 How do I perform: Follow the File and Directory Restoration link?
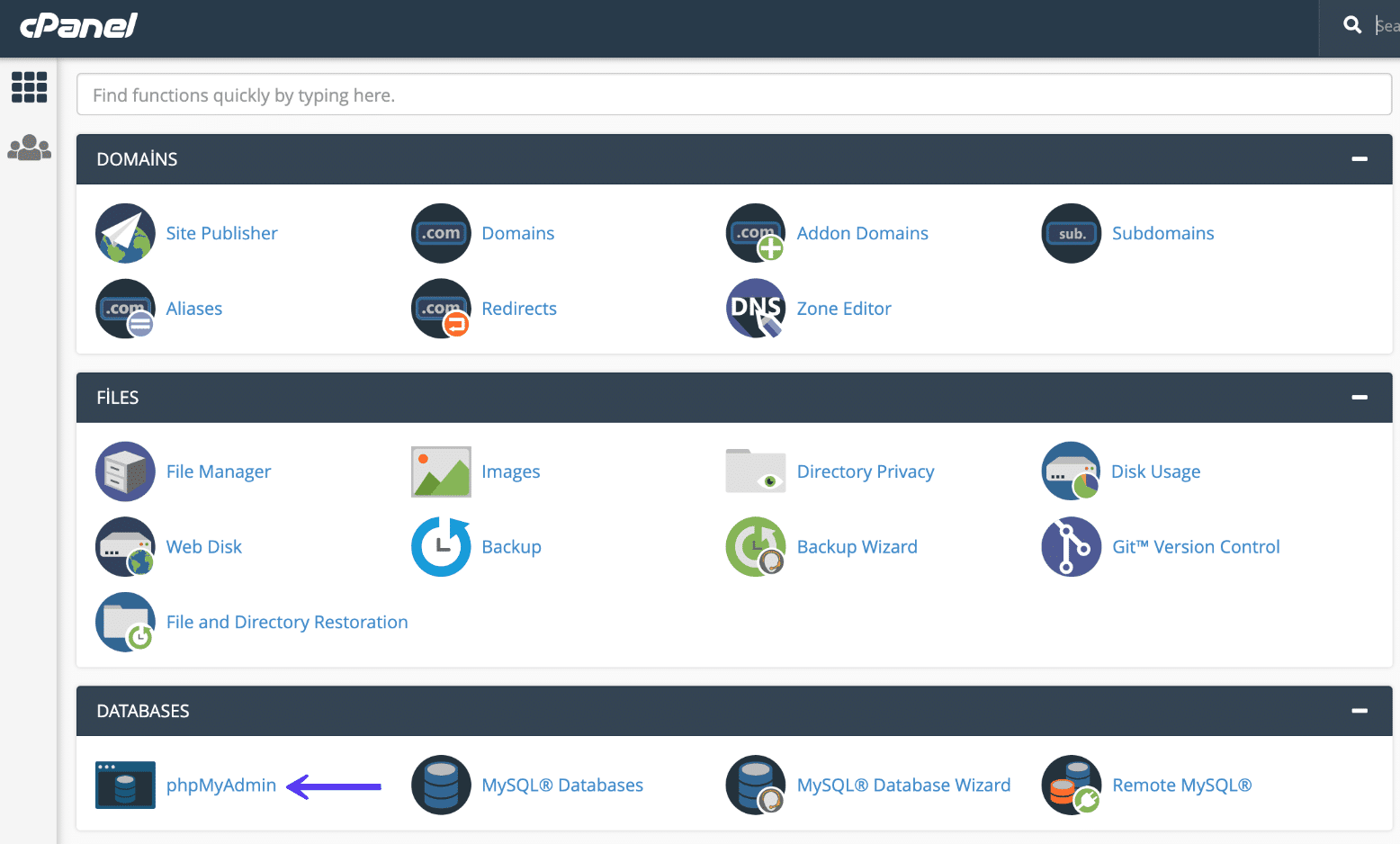pos(286,622)
